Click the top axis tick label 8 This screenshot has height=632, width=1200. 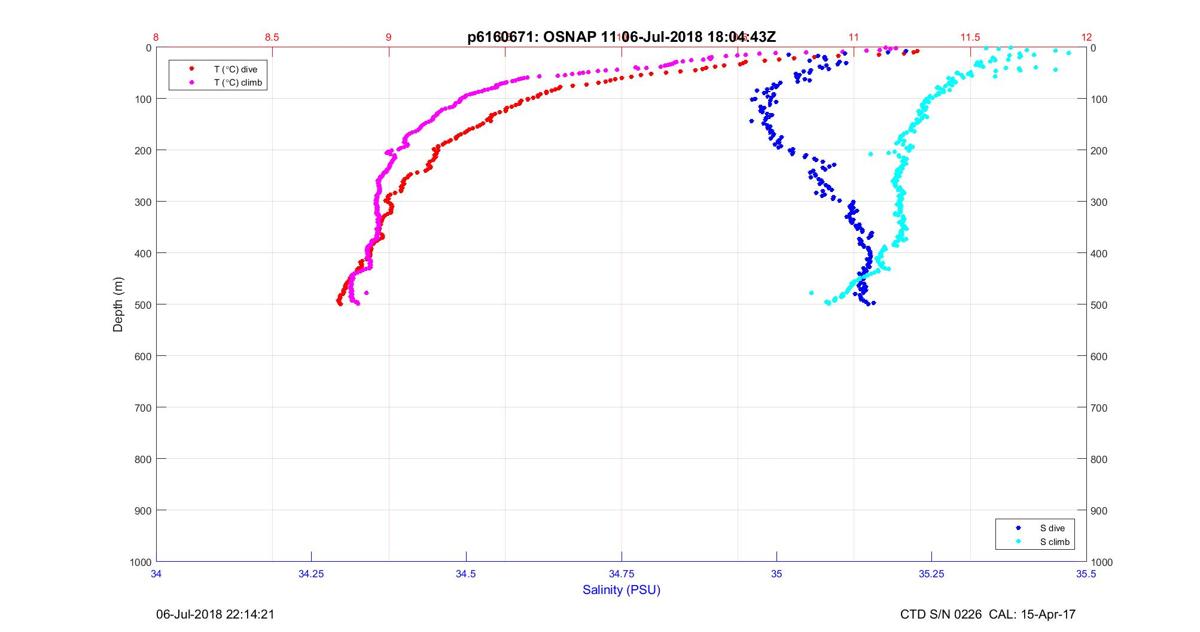[x=156, y=37]
